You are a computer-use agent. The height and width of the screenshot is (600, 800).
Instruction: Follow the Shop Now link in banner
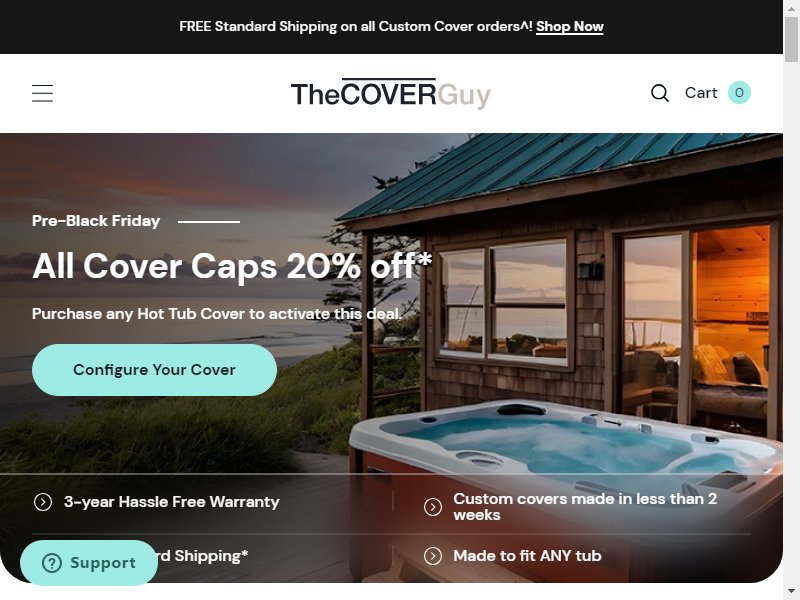[x=569, y=27]
